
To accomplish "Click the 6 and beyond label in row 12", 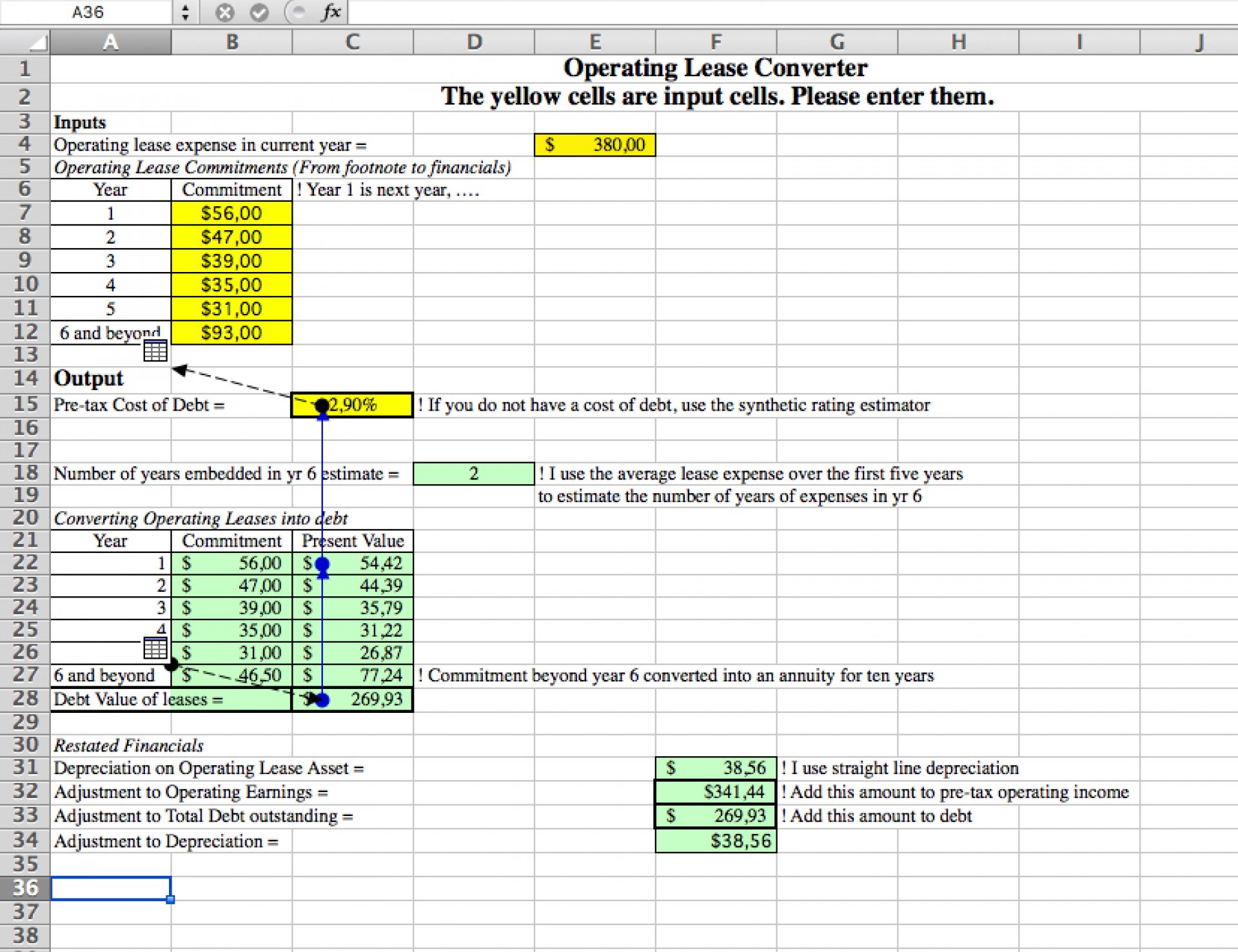I will click(x=110, y=333).
